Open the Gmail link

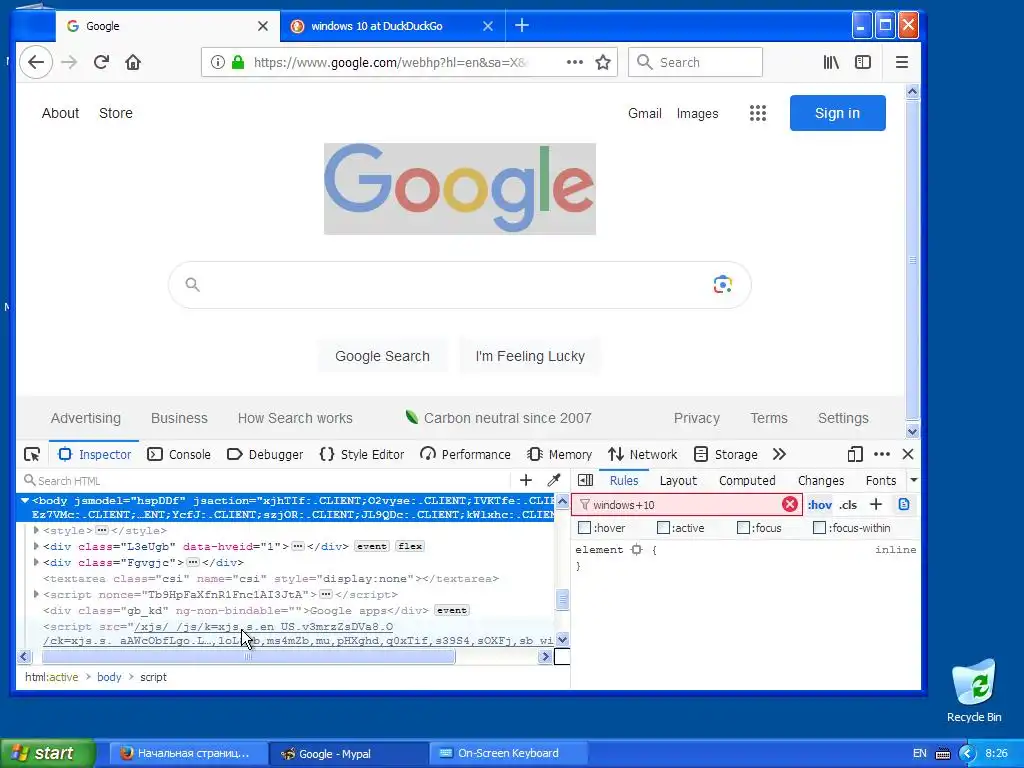645,113
